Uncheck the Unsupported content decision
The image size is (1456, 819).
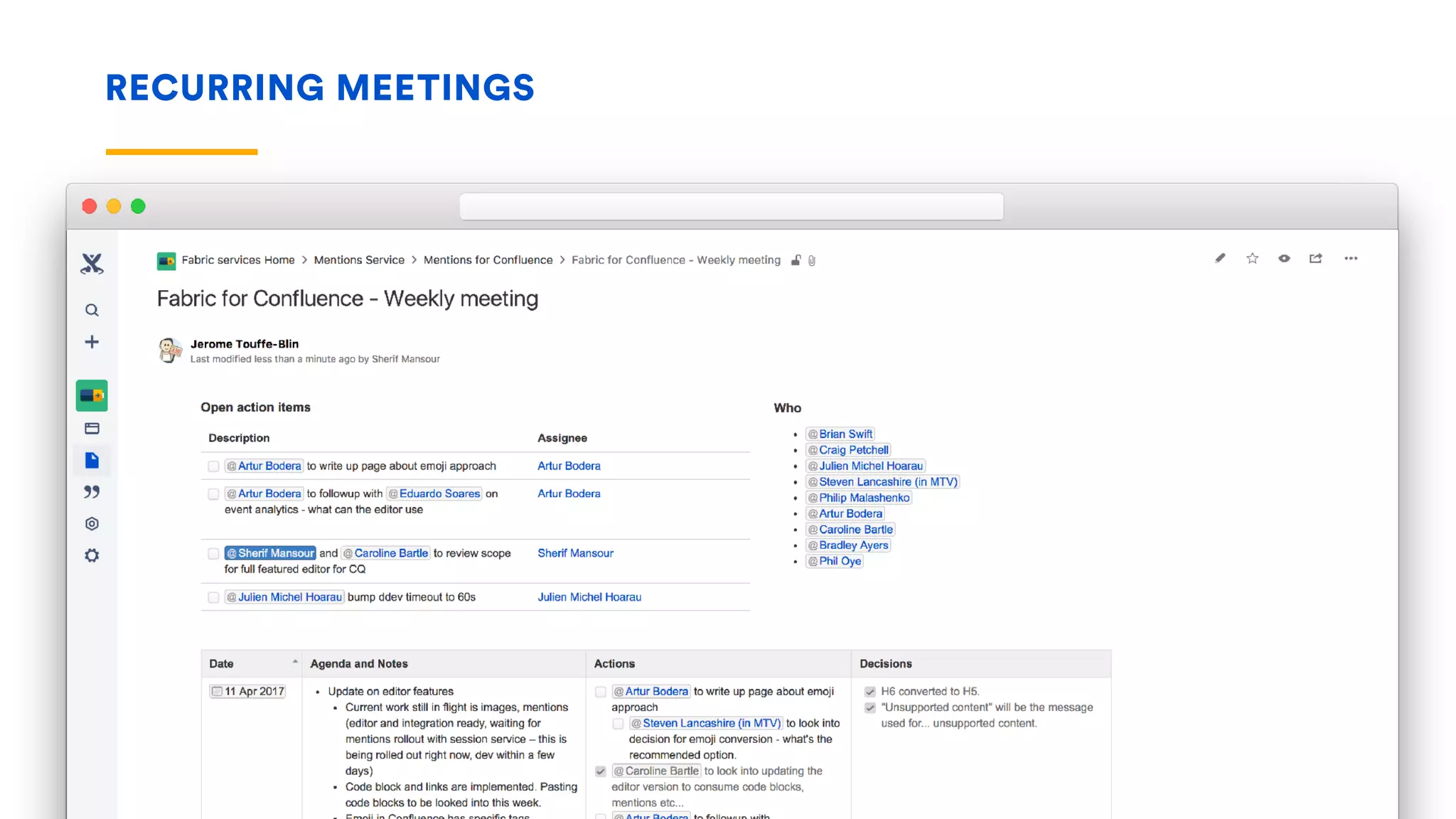[870, 708]
